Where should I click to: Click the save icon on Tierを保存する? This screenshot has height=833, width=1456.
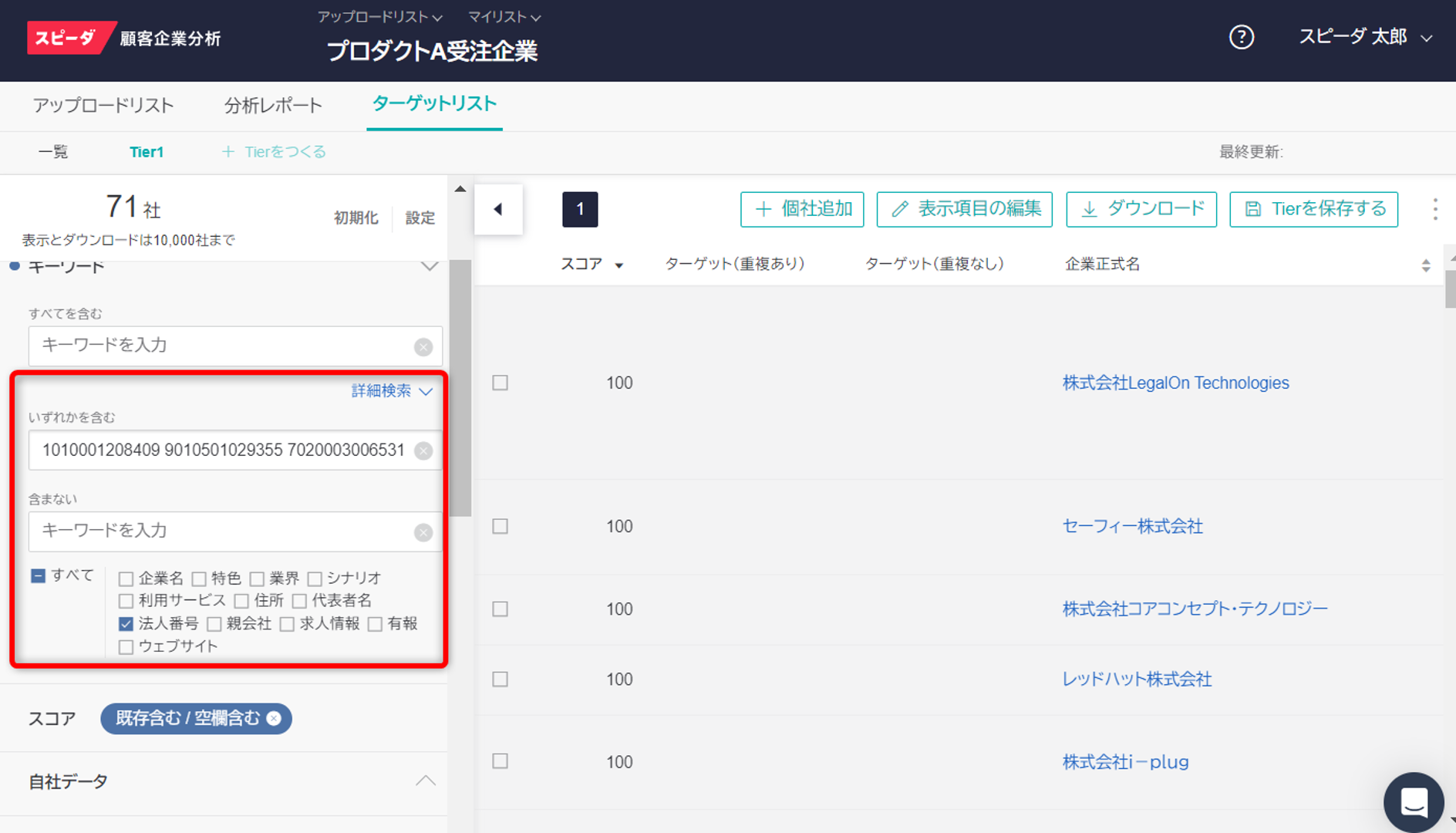click(x=1253, y=209)
